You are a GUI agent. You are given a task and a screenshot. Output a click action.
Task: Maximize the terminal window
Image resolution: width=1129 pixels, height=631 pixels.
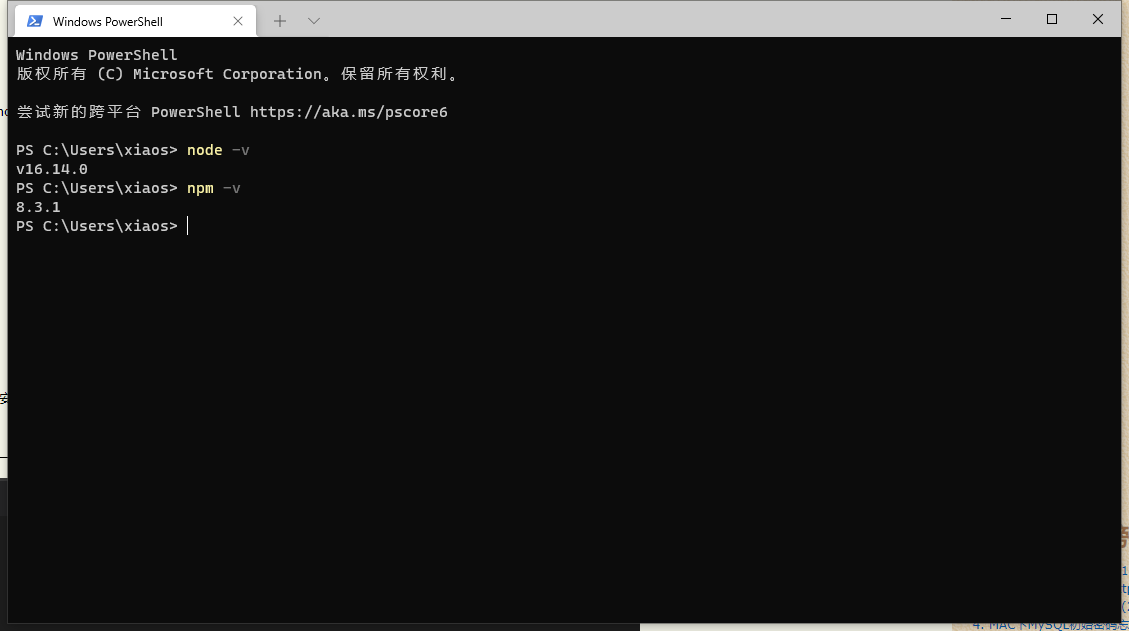(x=1052, y=19)
